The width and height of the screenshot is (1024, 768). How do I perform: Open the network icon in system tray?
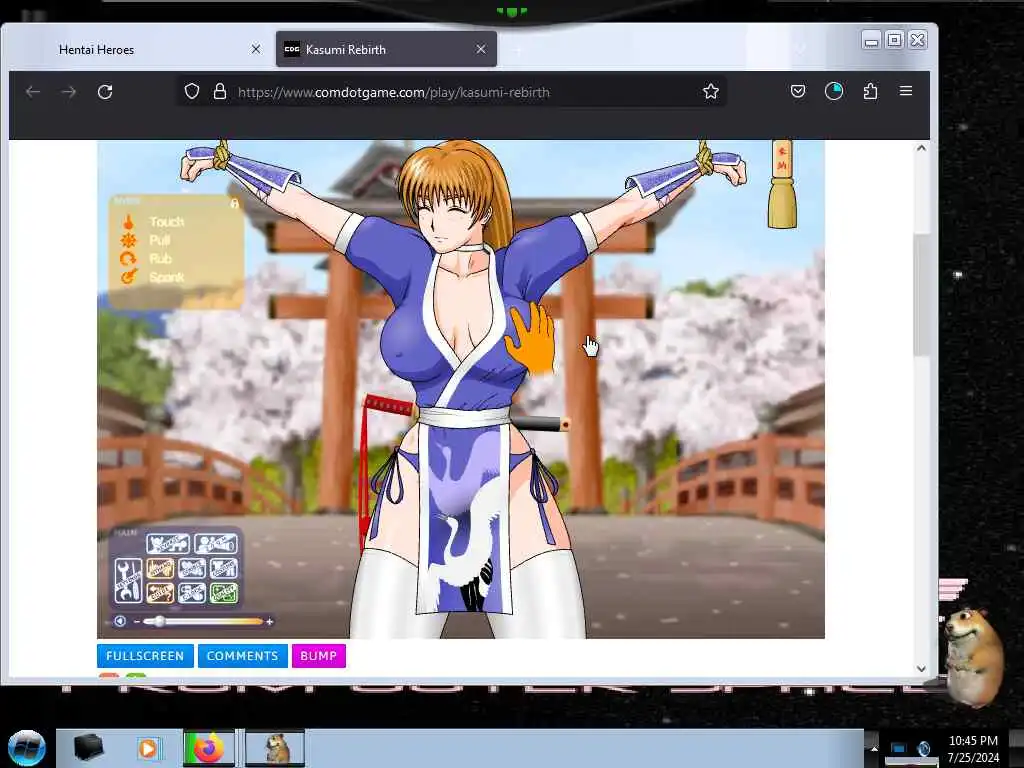coord(899,748)
